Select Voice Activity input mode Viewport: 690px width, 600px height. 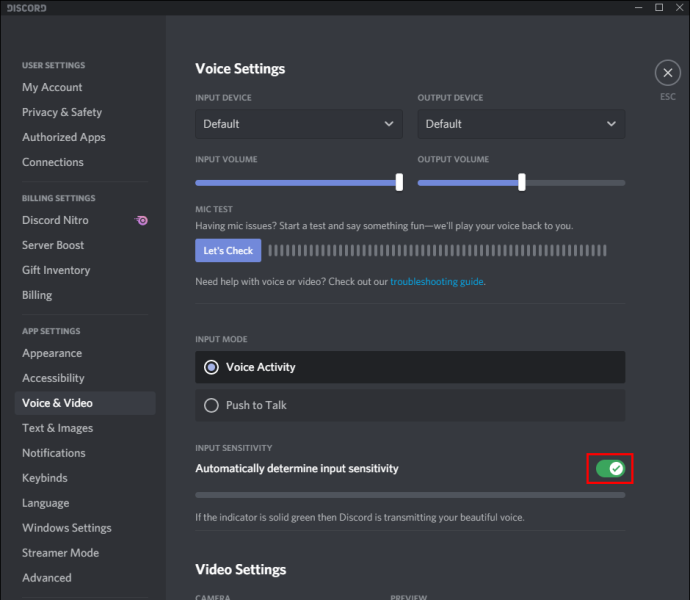(x=410, y=367)
